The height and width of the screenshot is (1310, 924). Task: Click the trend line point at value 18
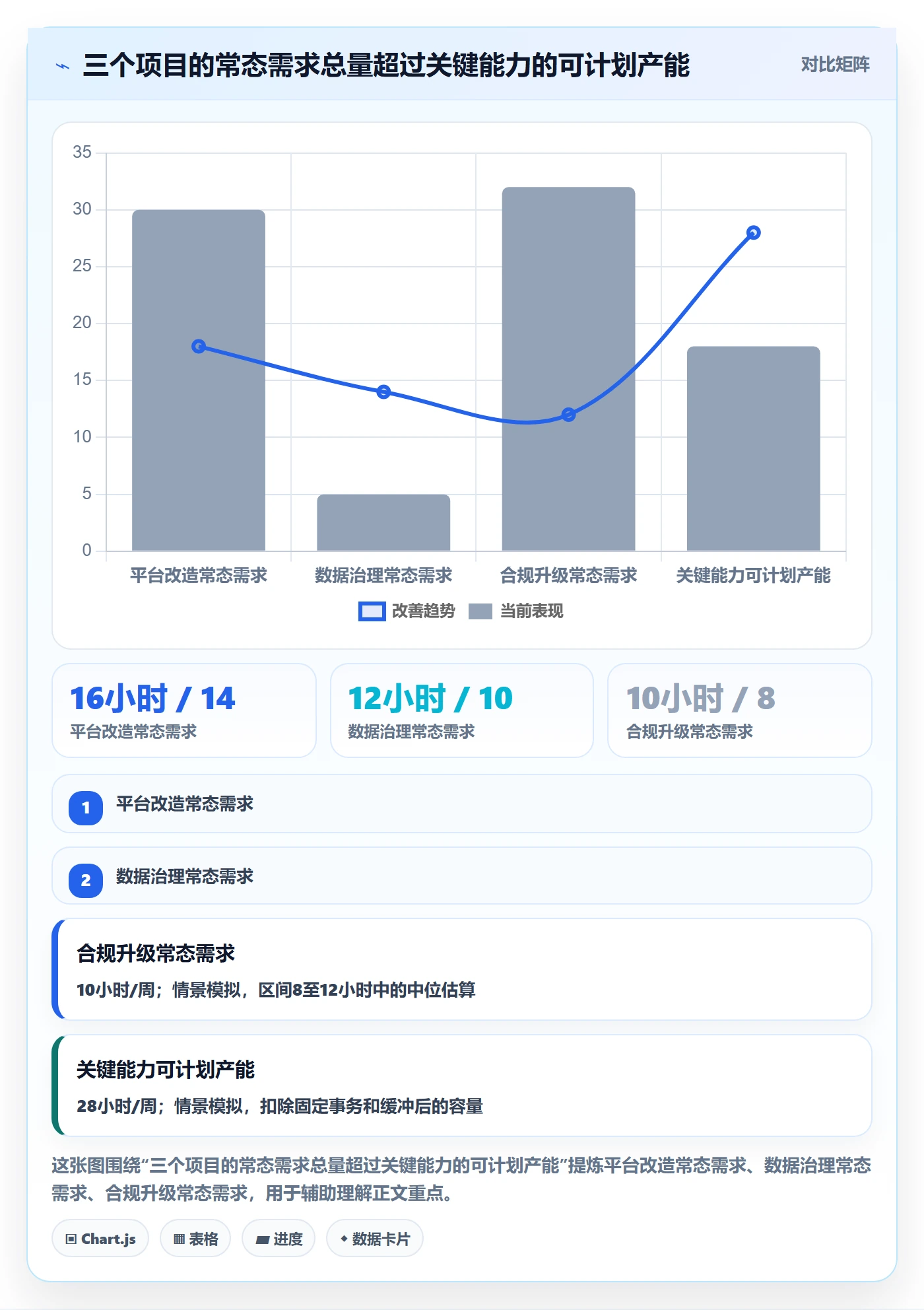coord(199,346)
